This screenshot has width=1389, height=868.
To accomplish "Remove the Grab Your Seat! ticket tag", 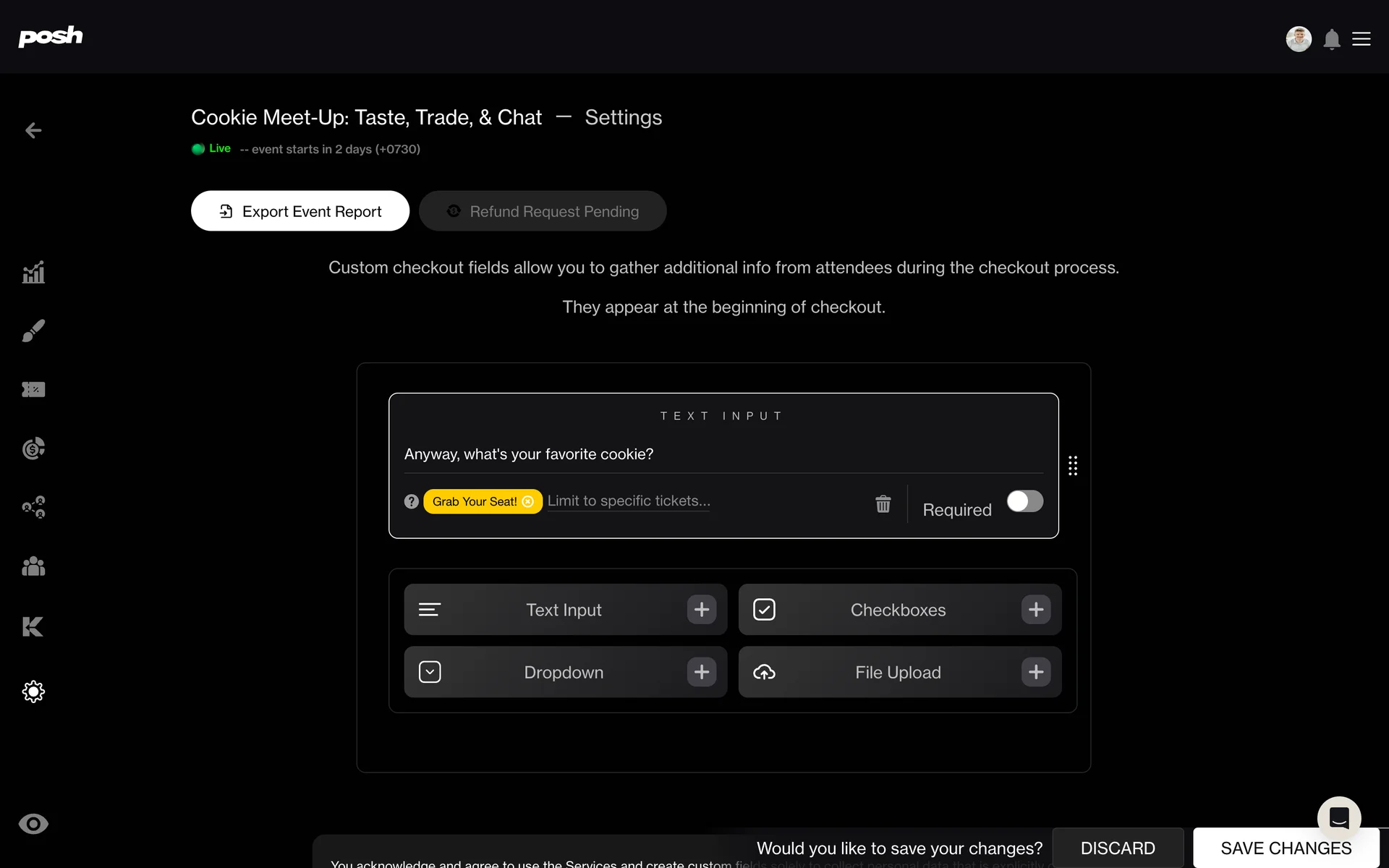I will tap(528, 501).
